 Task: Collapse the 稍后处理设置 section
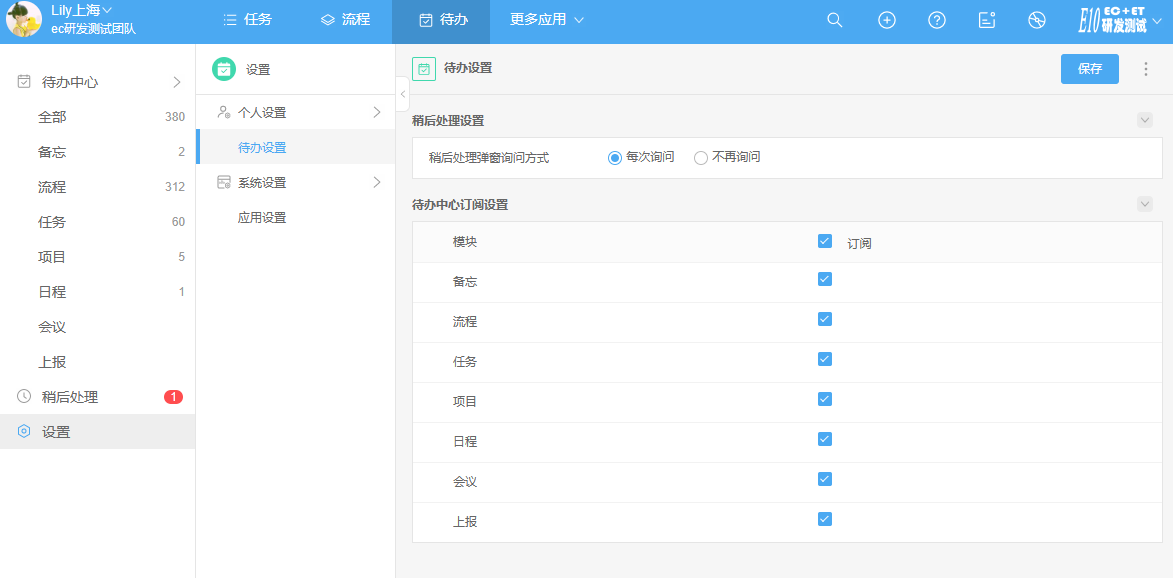1145,120
